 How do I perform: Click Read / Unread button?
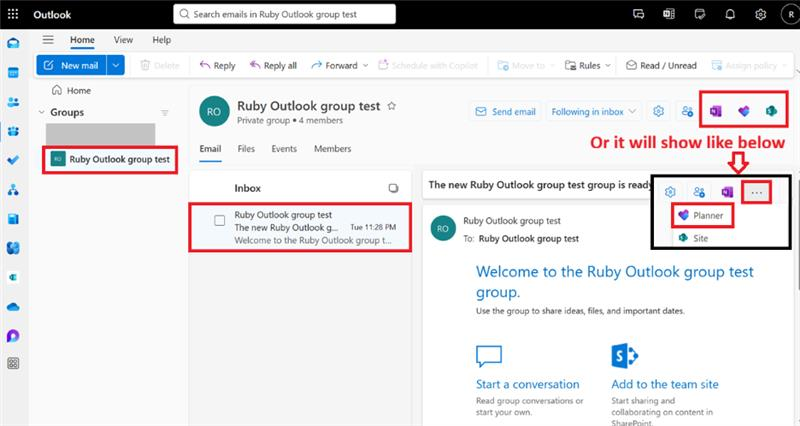[661, 66]
